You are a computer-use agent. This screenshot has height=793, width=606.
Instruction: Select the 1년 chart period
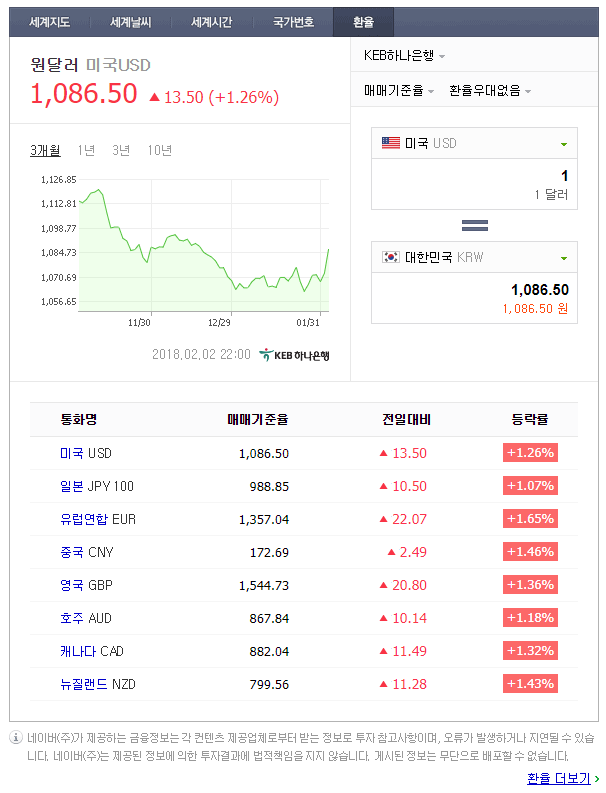(x=86, y=150)
